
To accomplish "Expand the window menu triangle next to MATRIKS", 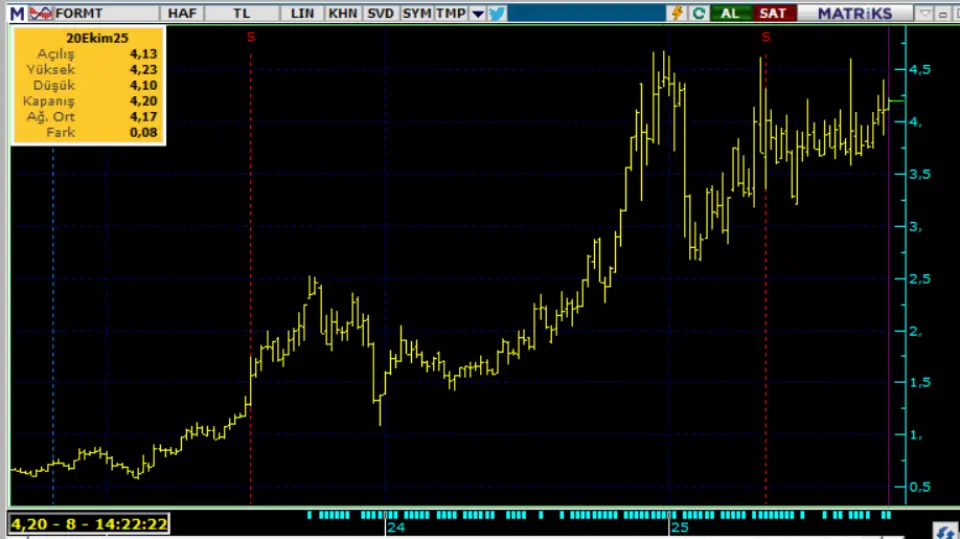I will click(925, 13).
